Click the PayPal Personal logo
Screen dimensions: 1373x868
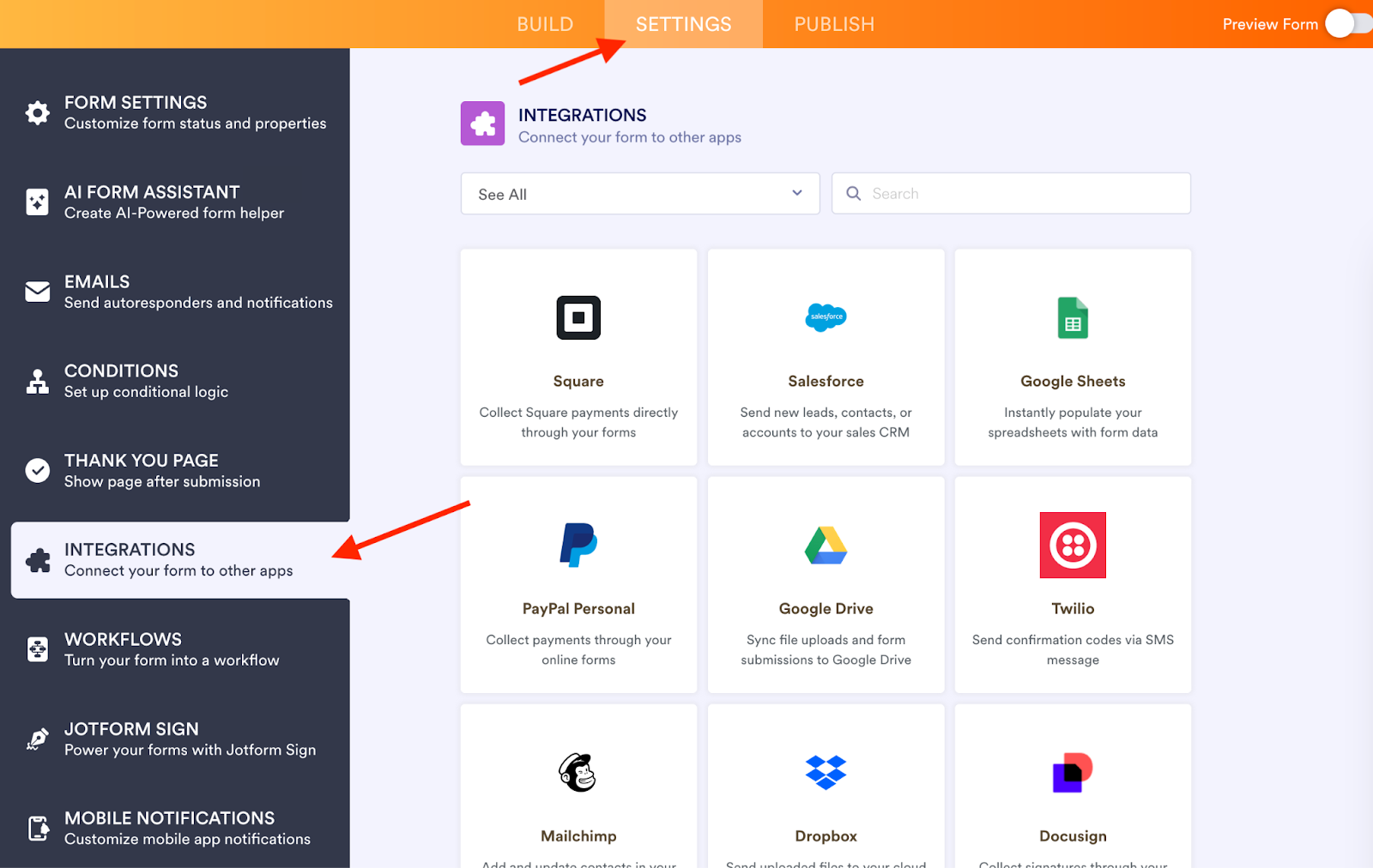pyautogui.click(x=578, y=545)
